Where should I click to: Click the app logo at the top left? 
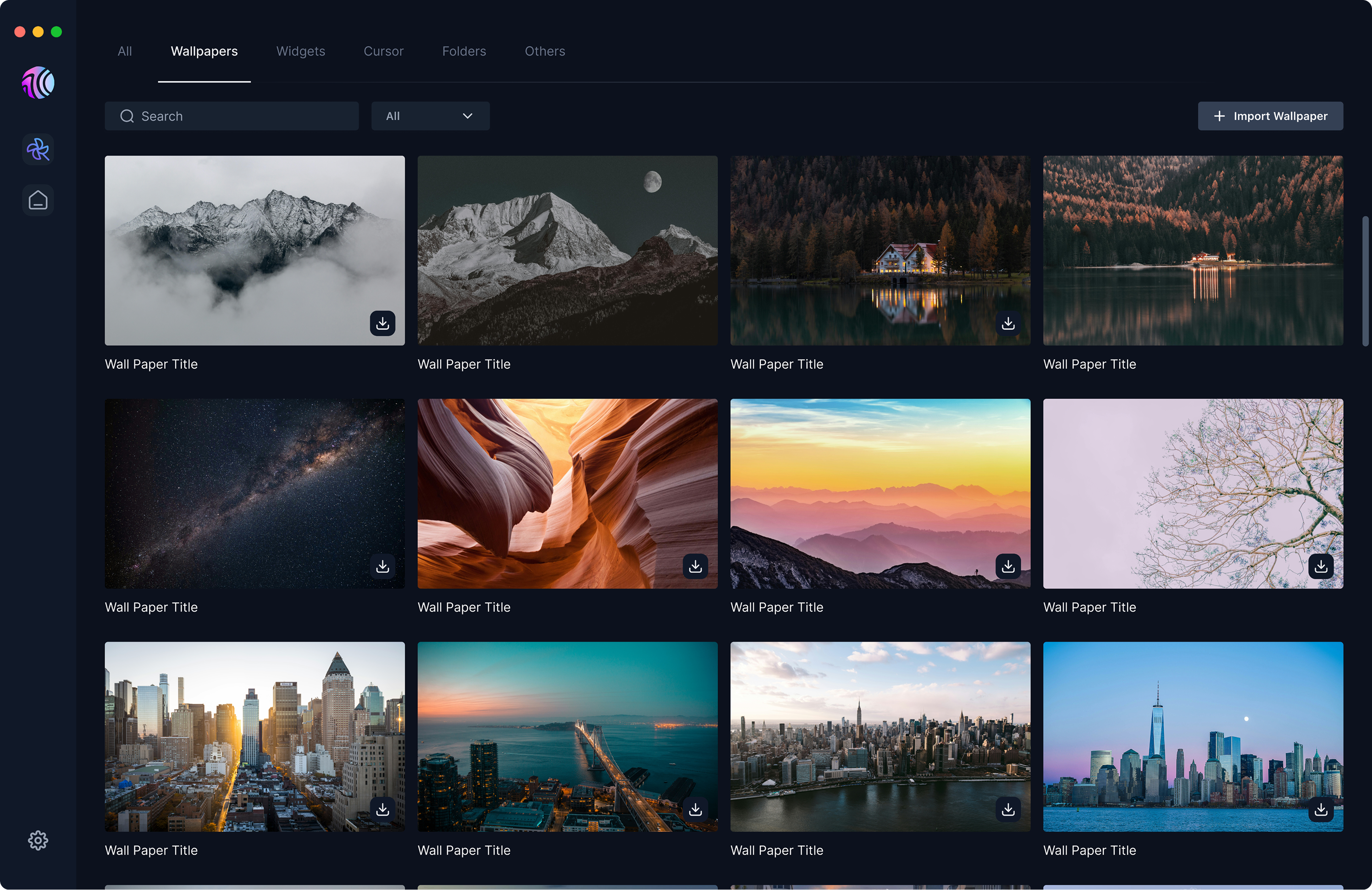point(38,83)
